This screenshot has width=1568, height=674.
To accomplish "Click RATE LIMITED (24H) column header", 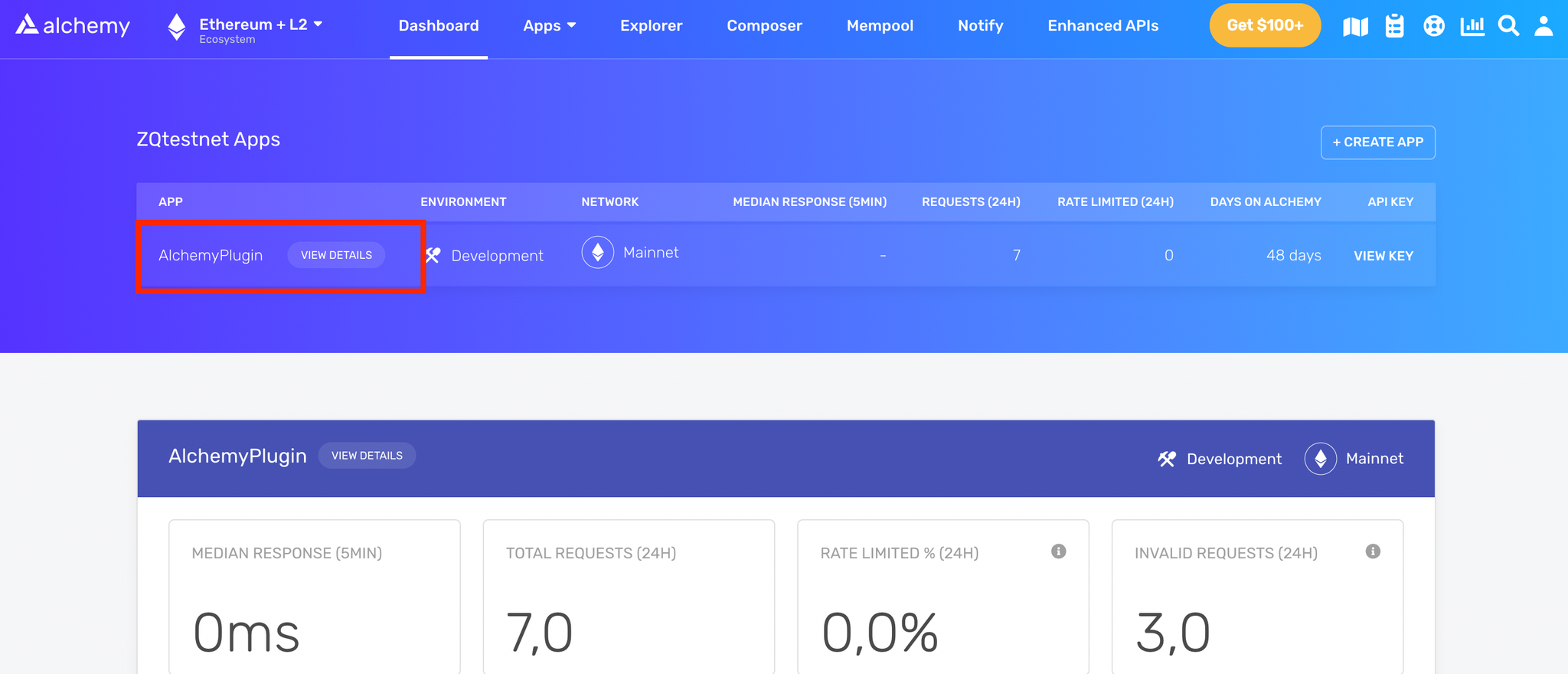I will pyautogui.click(x=1115, y=202).
